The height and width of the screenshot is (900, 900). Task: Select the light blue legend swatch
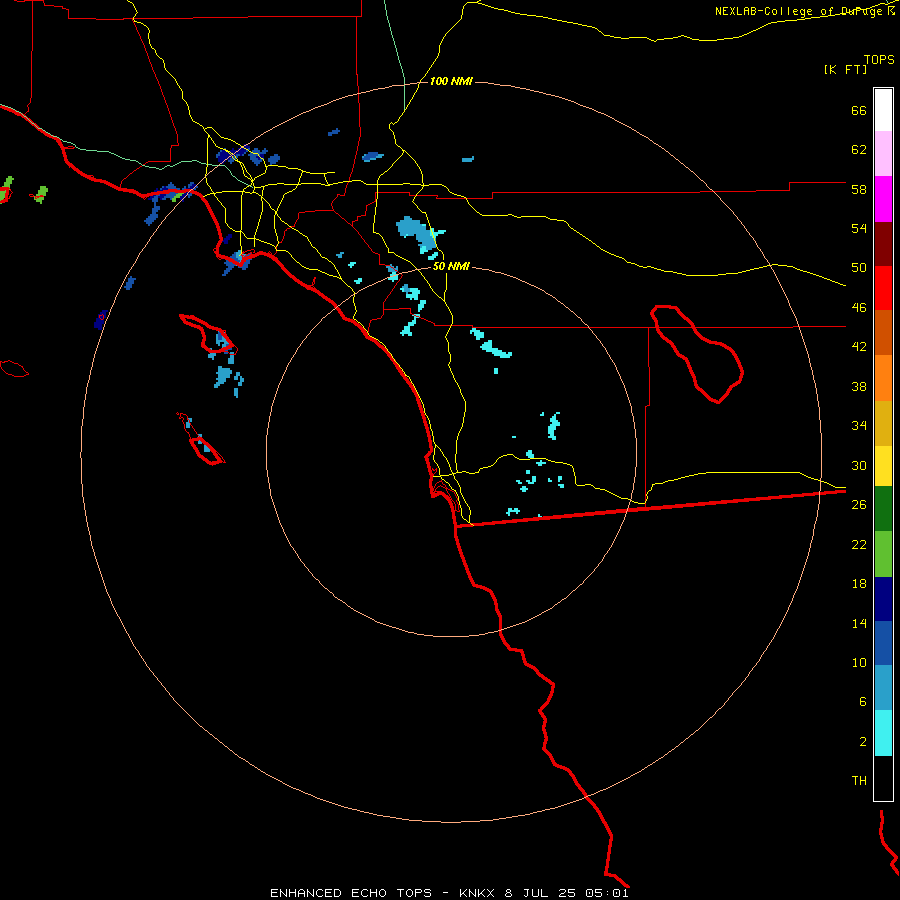point(883,688)
